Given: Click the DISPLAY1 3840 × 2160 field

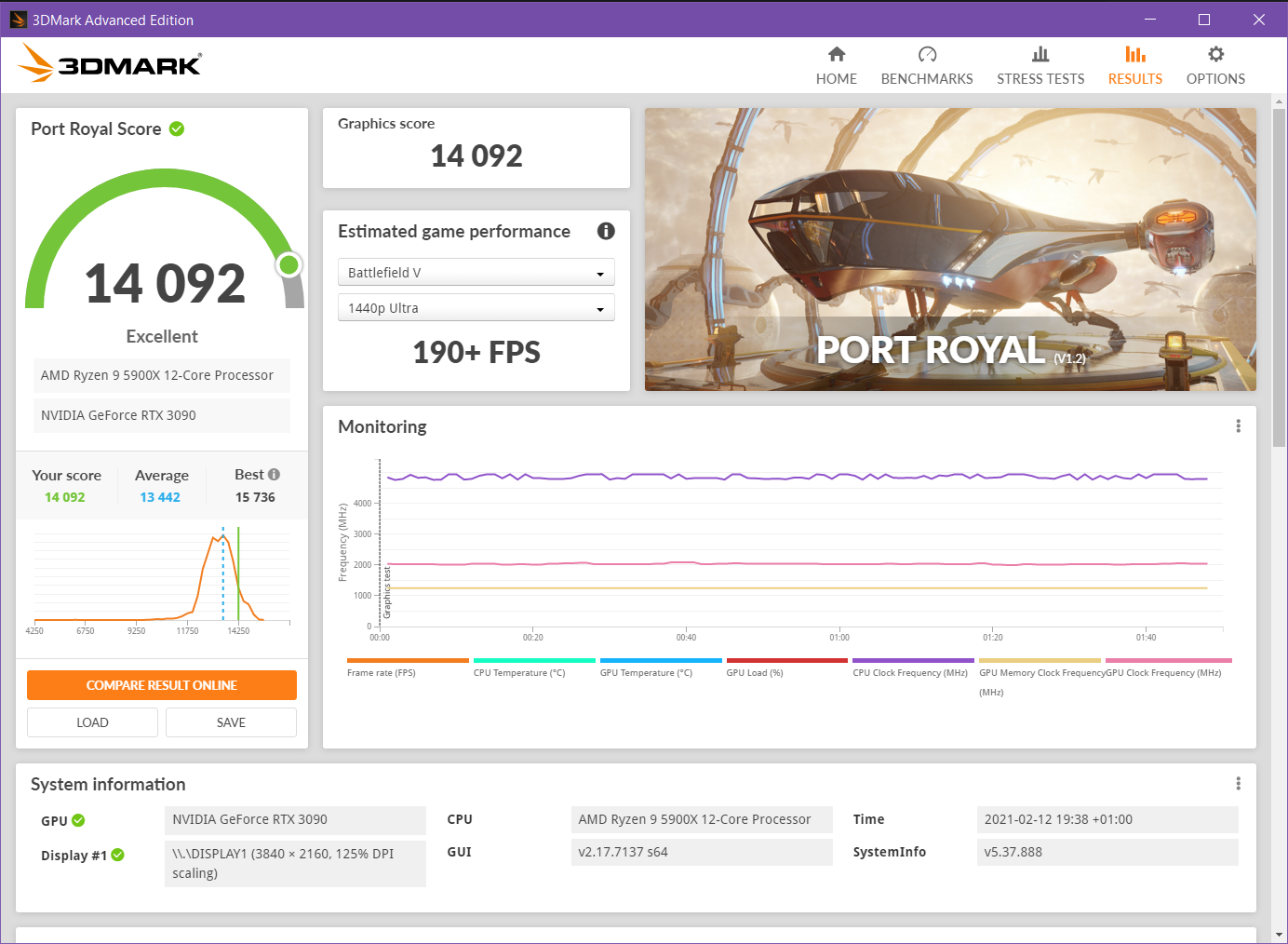Looking at the screenshot, I should point(295,863).
